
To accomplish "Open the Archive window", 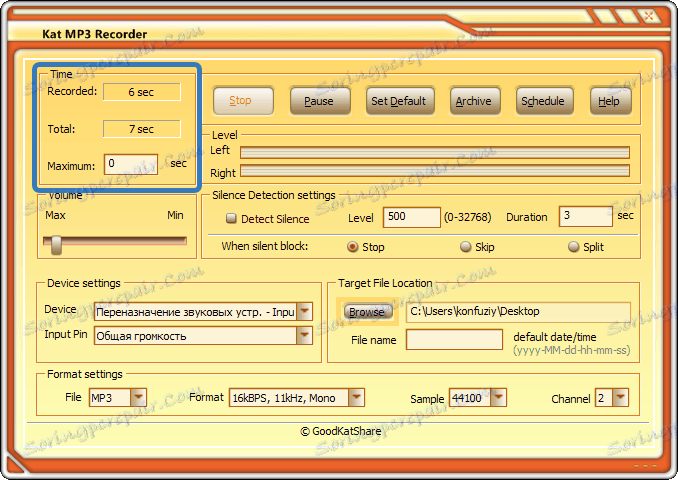I will (475, 101).
